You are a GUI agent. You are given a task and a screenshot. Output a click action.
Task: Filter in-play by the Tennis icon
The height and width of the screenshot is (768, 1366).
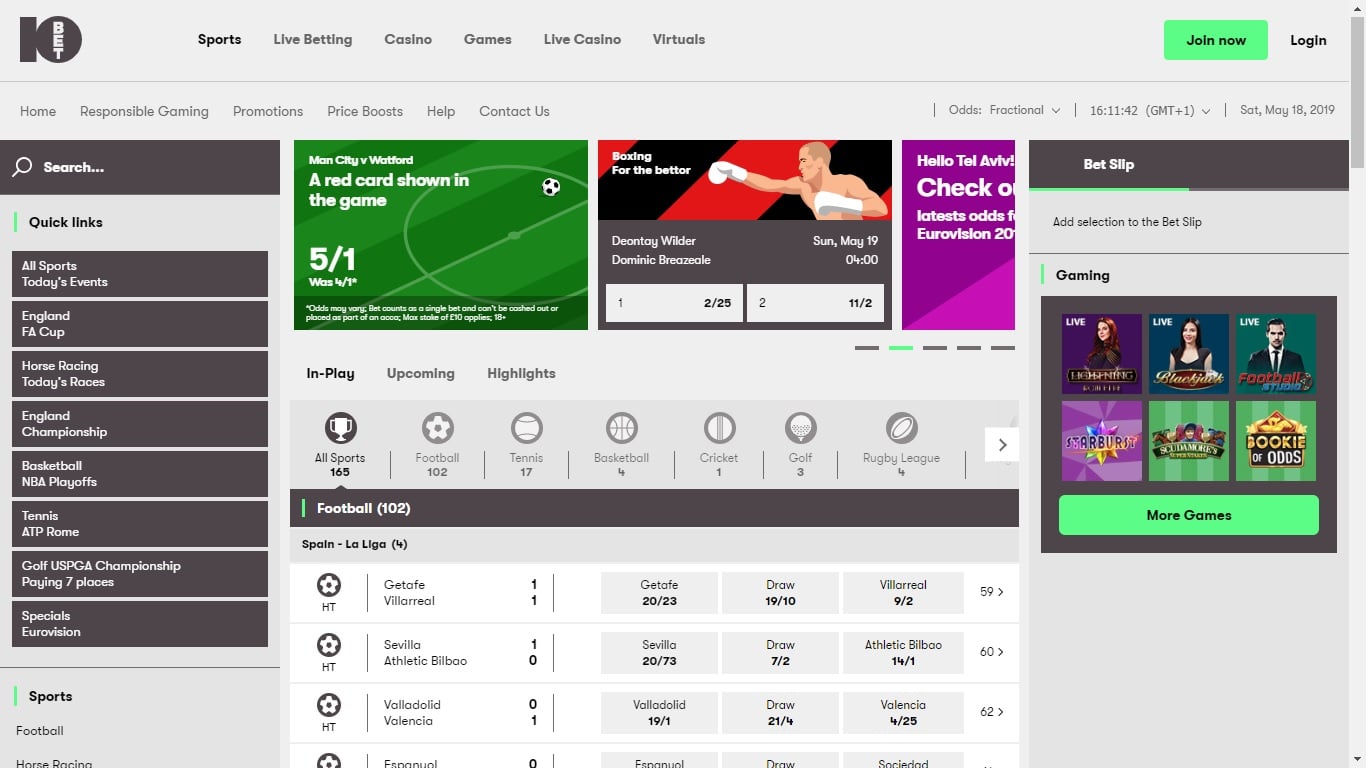coord(526,429)
